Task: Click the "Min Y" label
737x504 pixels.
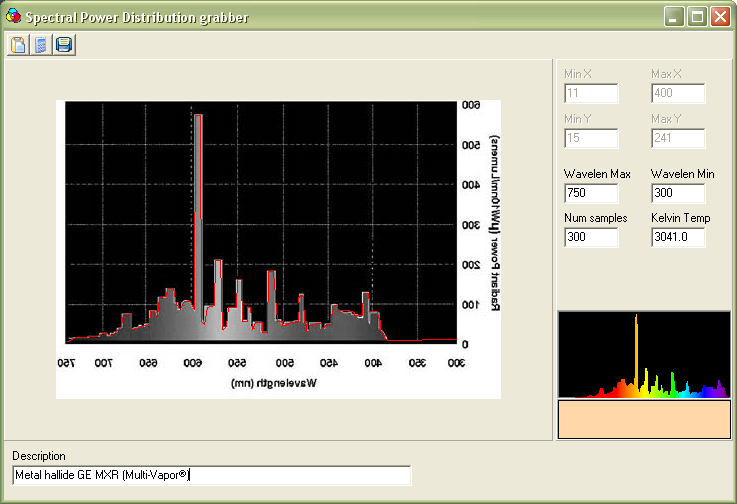Action: (578, 119)
